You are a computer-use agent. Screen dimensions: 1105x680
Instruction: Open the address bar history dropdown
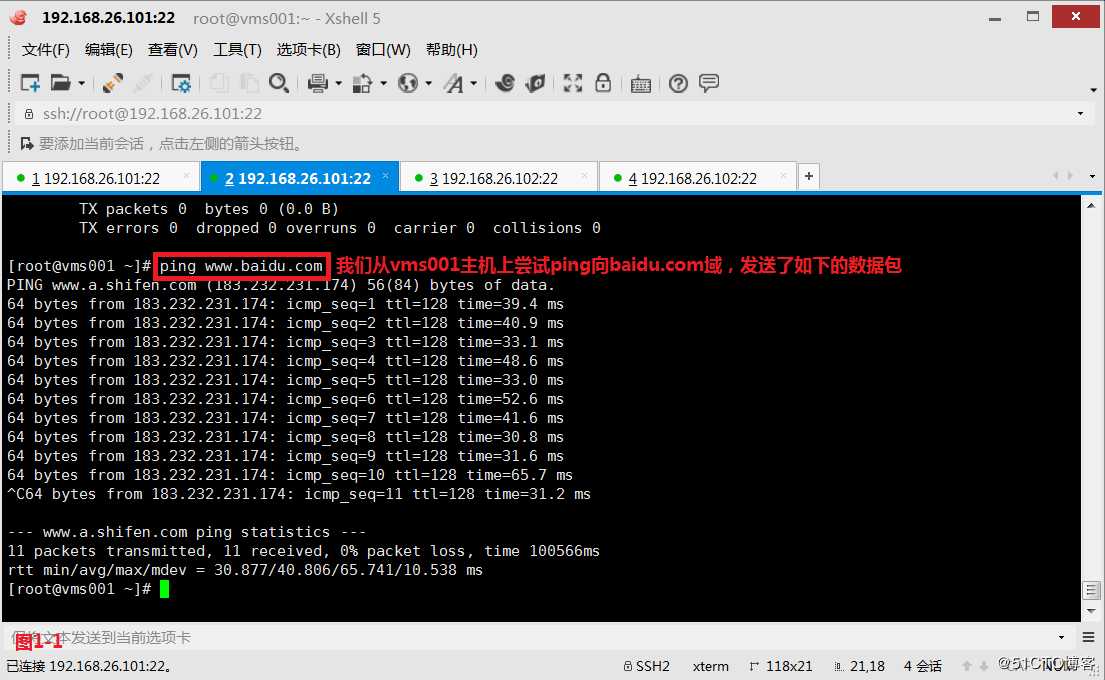point(1080,113)
